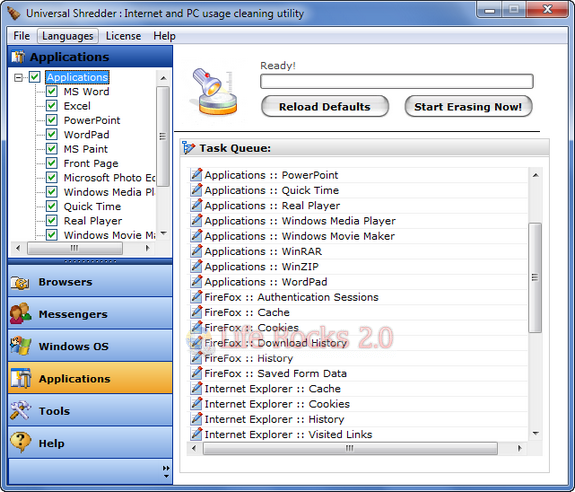Image resolution: width=575 pixels, height=492 pixels.
Task: Click tree panel scroll down arrow
Action: coord(164,233)
